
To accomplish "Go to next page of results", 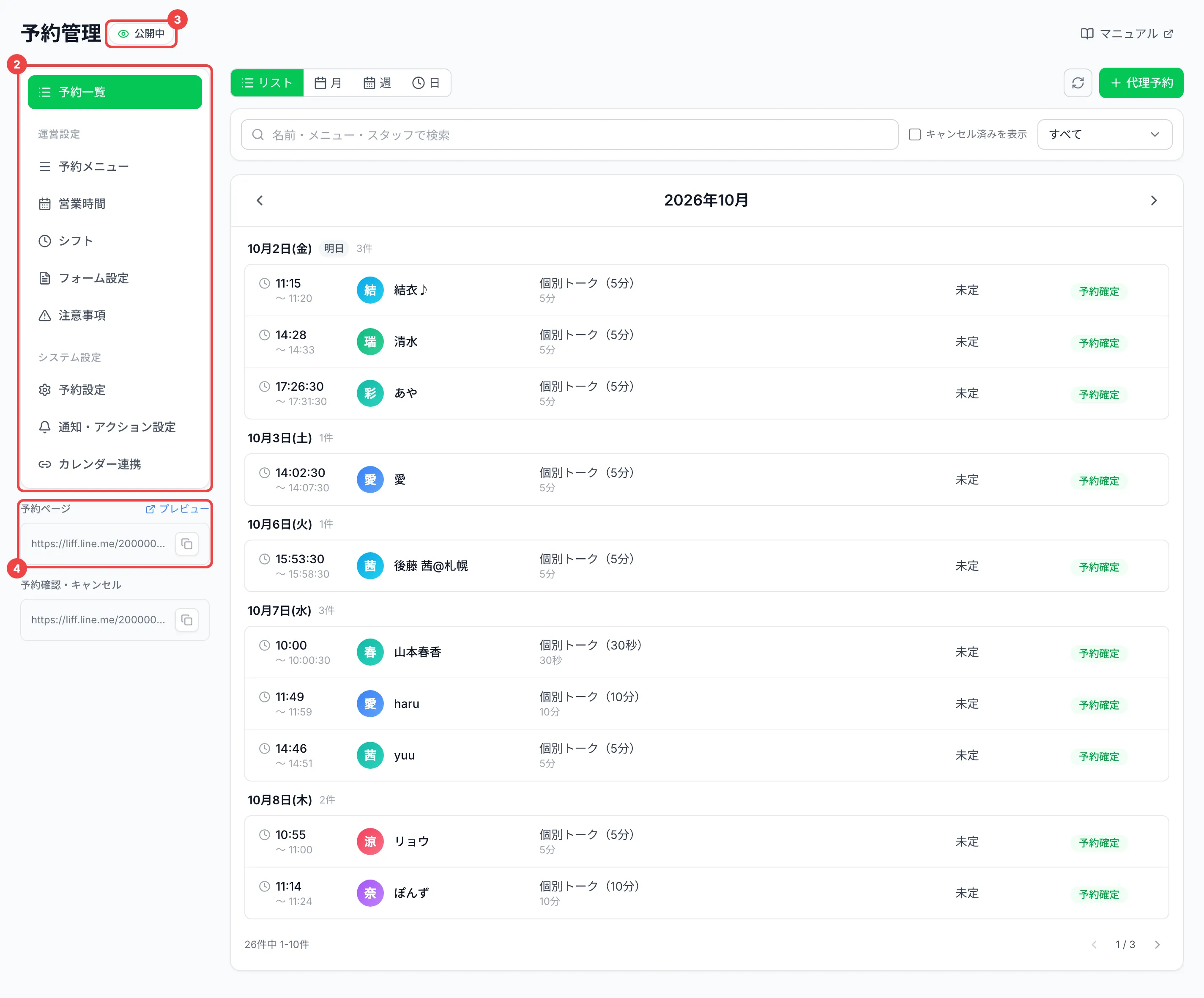I will (1157, 945).
